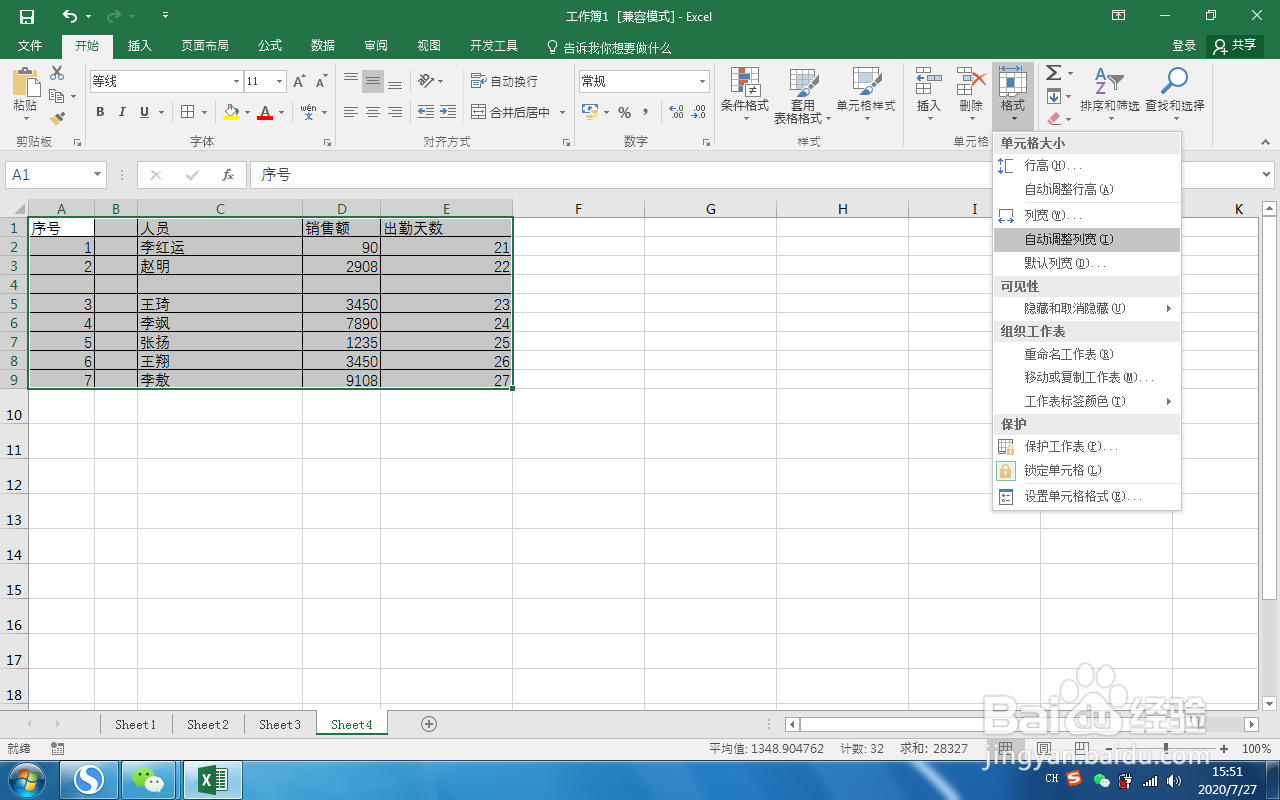Click the Save icon in title bar
Viewport: 1280px width, 800px height.
point(27,16)
